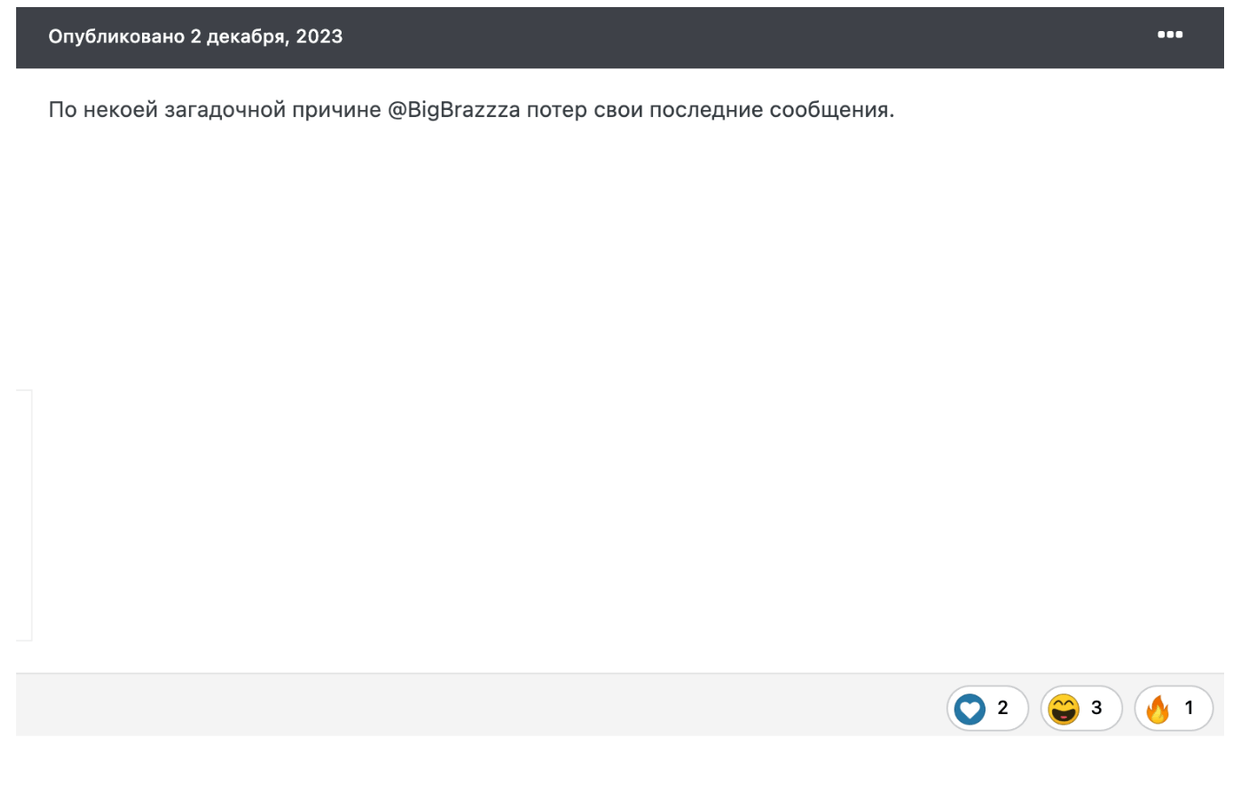
Task: Open the @BigBrazzza mention link
Action: tap(454, 110)
